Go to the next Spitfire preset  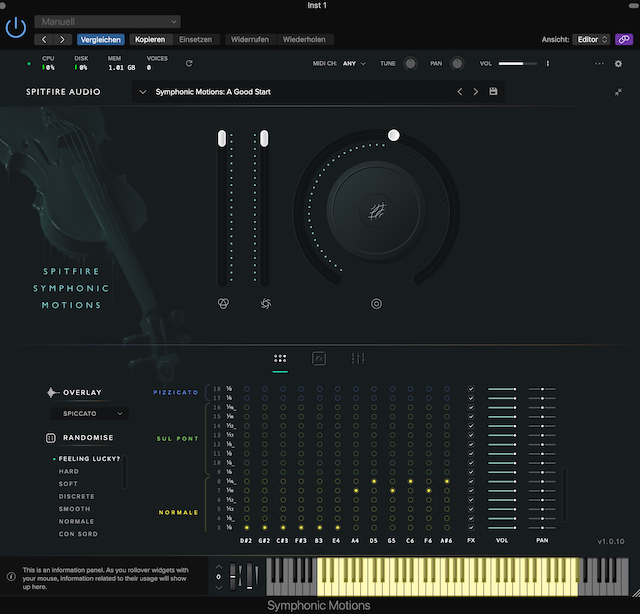pos(476,92)
